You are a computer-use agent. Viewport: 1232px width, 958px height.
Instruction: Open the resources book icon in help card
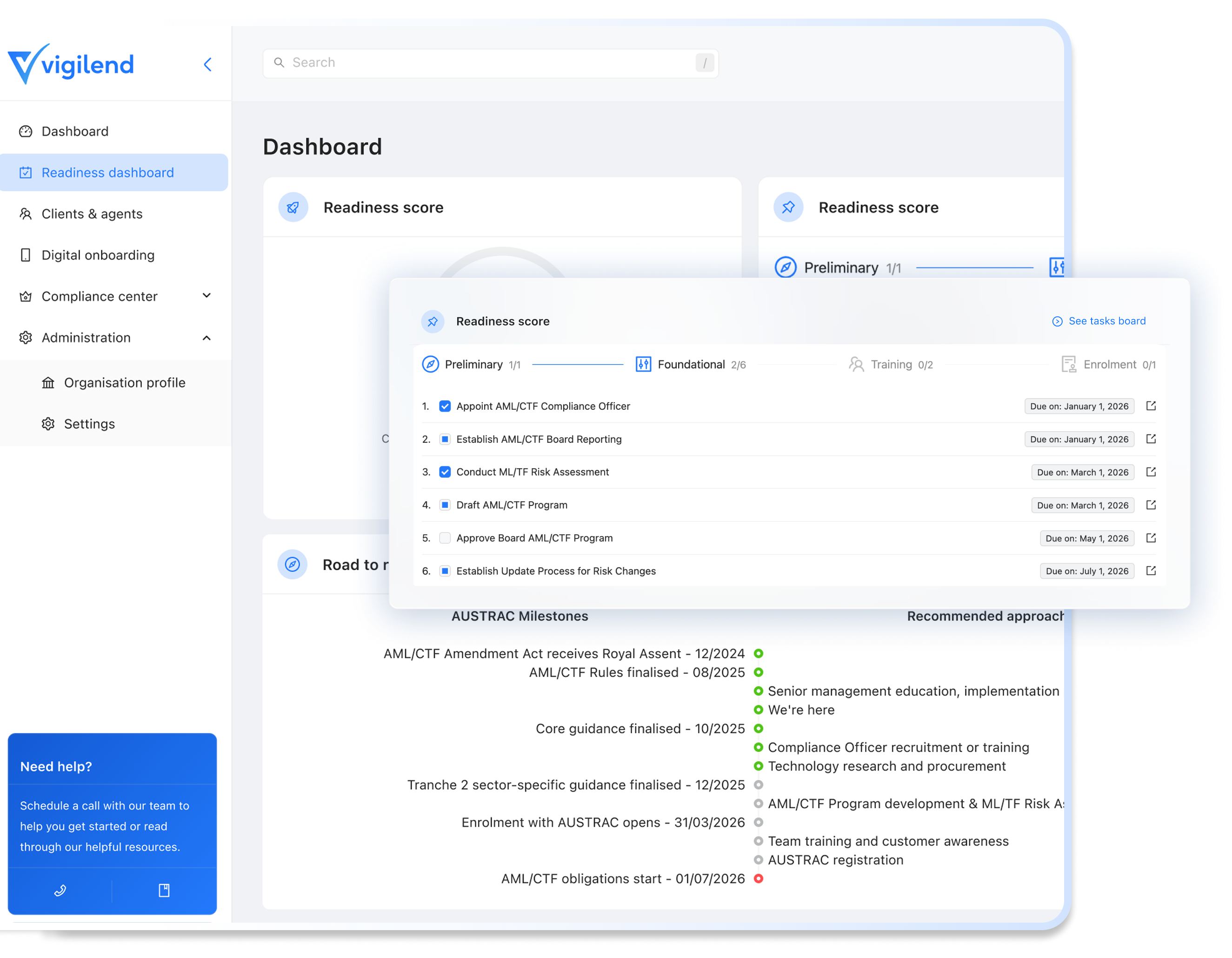(164, 890)
